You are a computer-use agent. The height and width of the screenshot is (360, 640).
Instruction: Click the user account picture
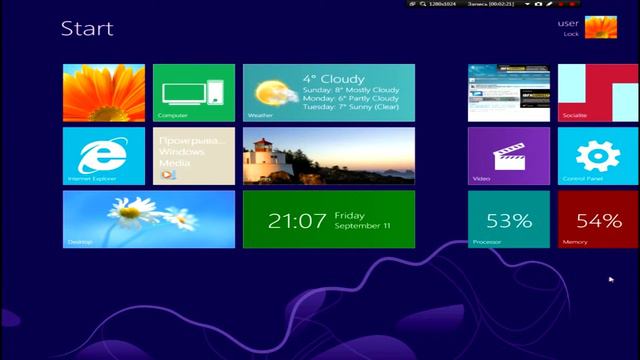[601, 27]
